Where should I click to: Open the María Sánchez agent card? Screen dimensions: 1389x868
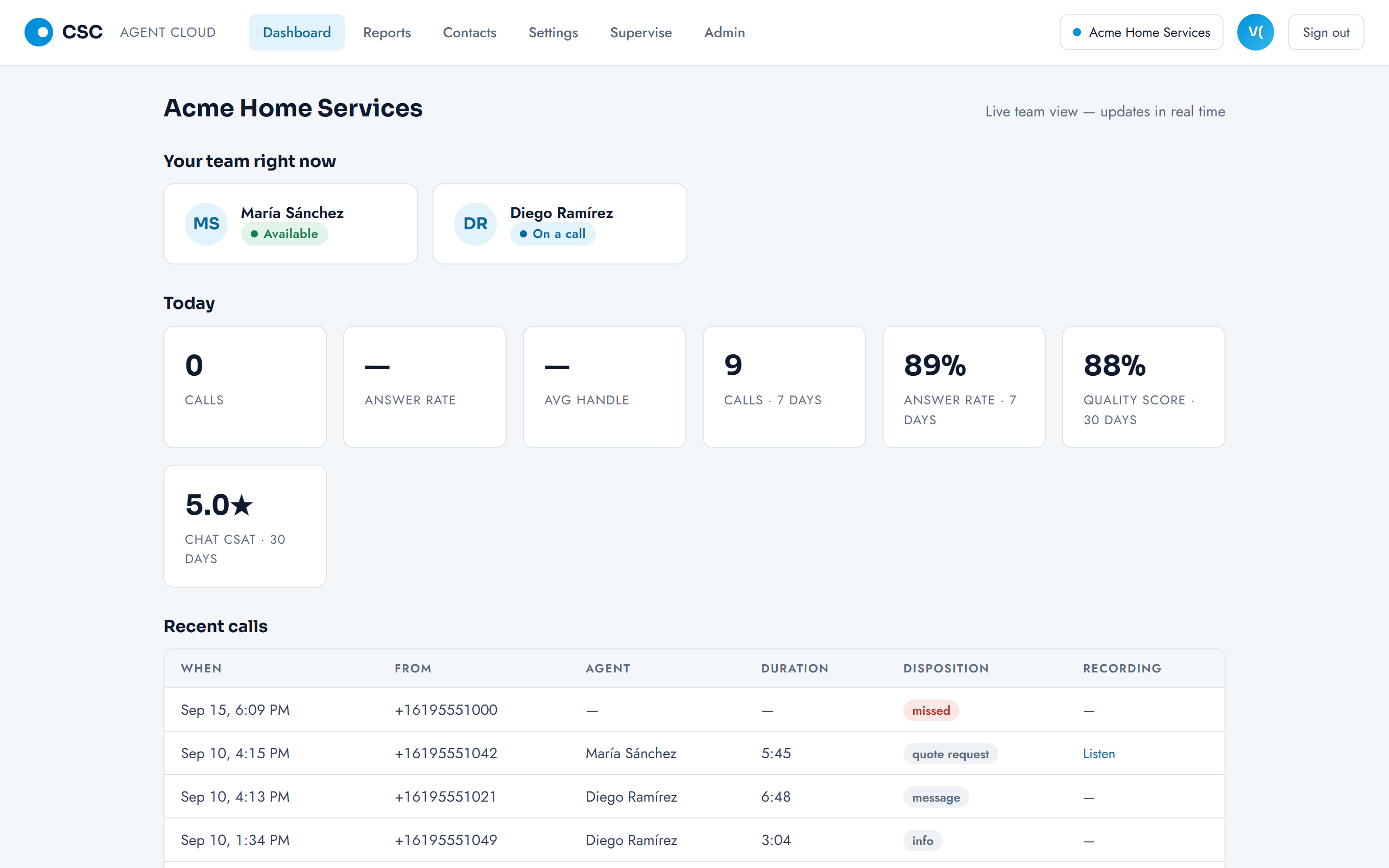[291, 224]
